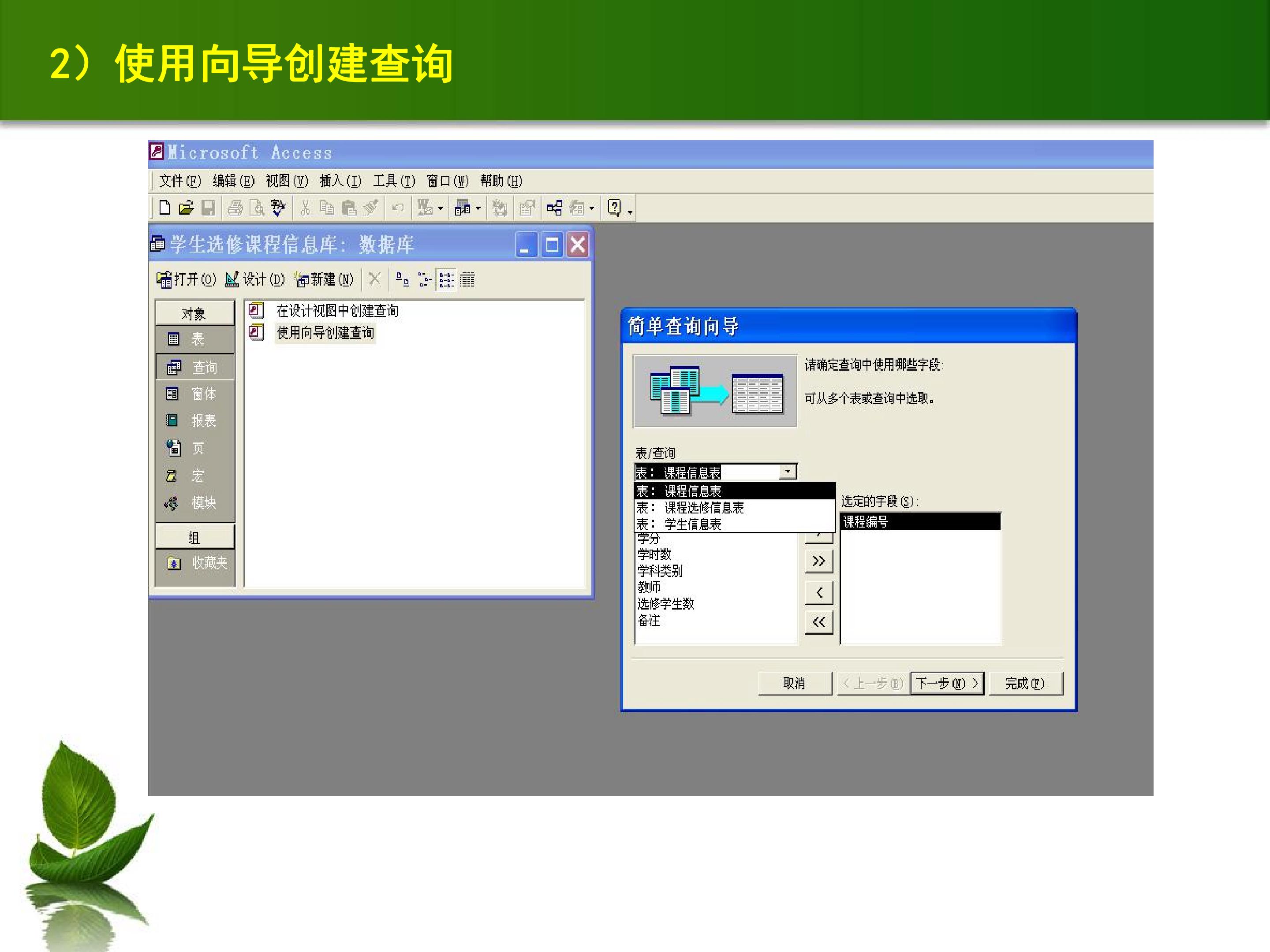
Task: Open the 插入(I) menu
Action: click(340, 181)
